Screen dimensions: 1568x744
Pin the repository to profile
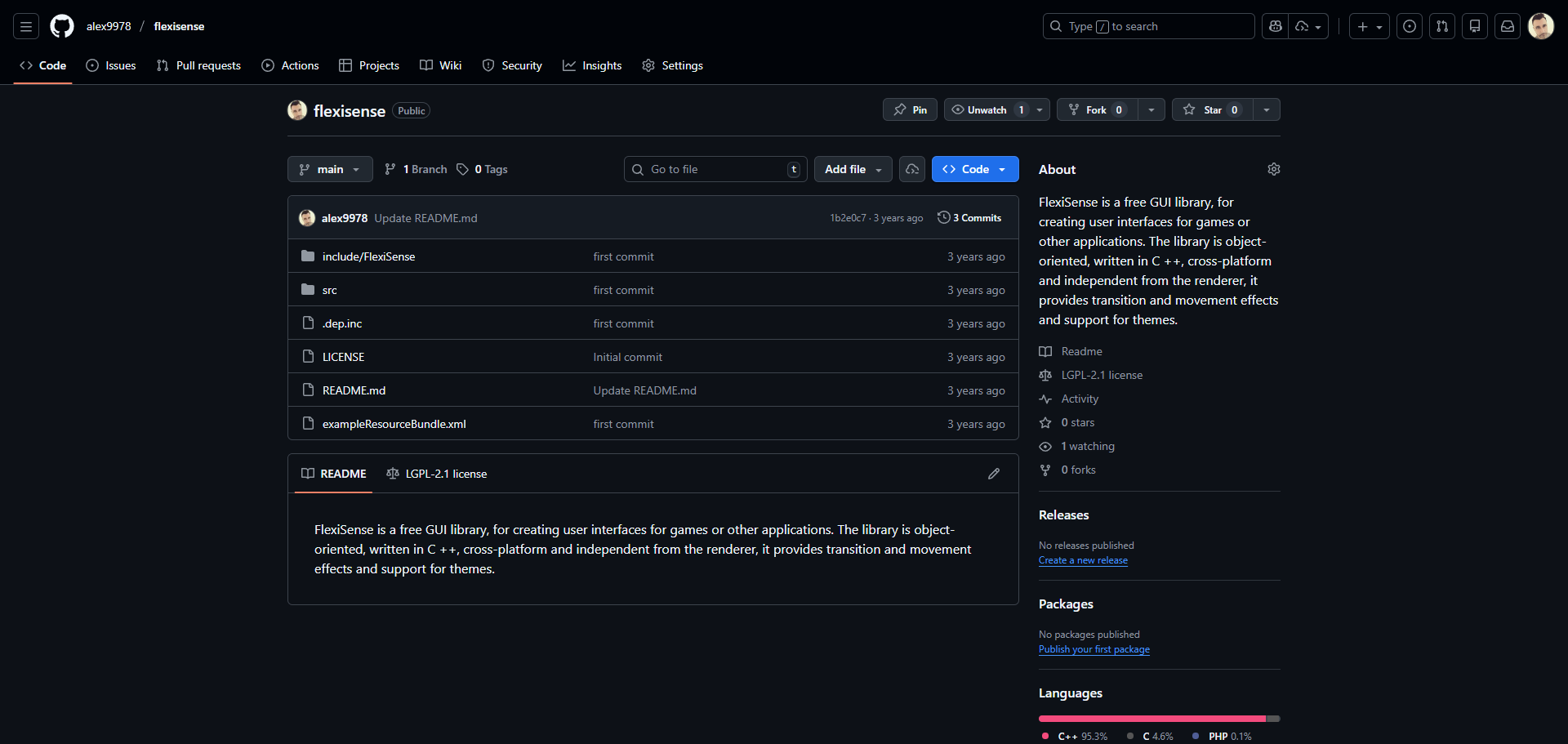click(910, 109)
